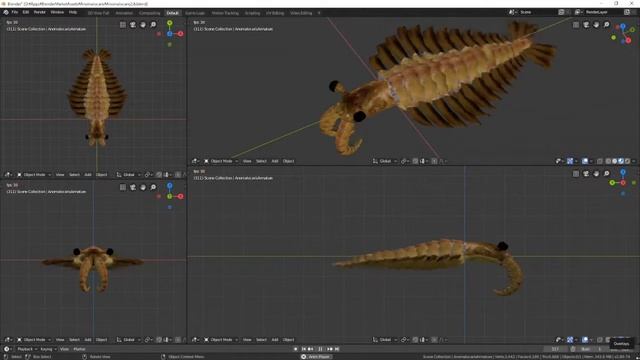The height and width of the screenshot is (360, 640).
Task: Click zoom magnifier icon in top-left viewport
Action: coord(153,25)
